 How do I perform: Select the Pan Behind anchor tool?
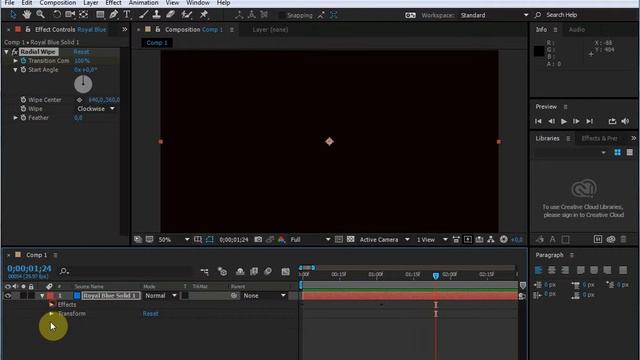tap(84, 15)
